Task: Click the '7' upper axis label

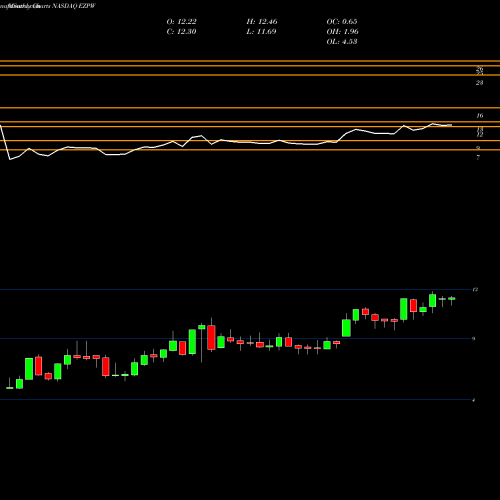Action: point(478,157)
